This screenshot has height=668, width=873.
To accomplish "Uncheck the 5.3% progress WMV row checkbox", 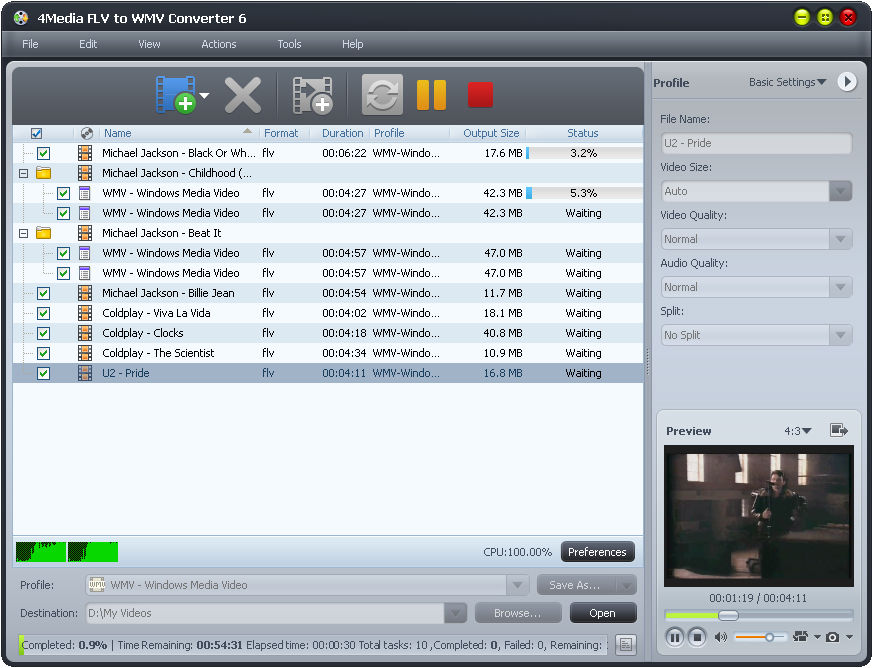I will tap(63, 193).
